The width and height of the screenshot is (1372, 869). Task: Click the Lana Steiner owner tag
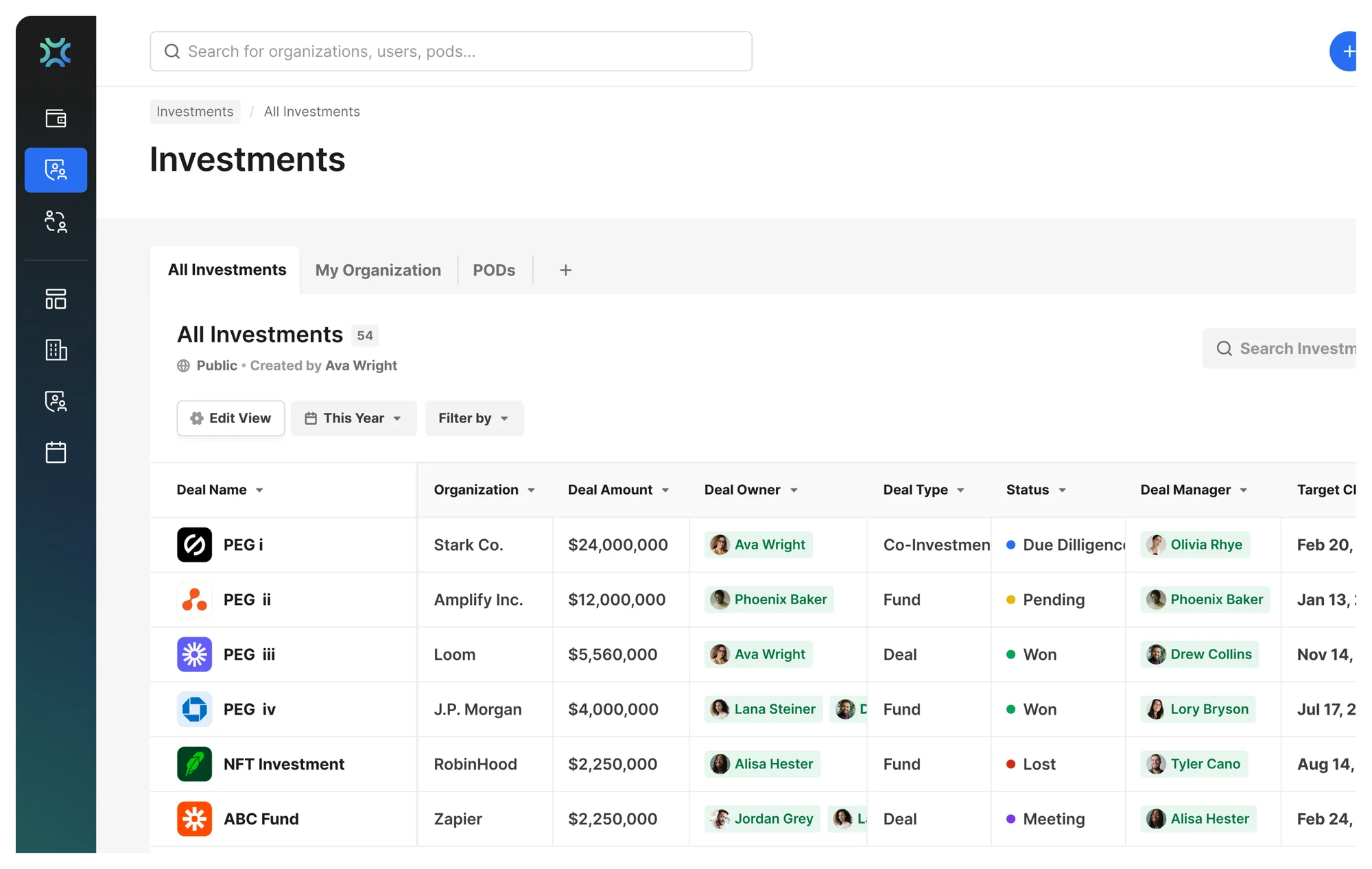764,709
